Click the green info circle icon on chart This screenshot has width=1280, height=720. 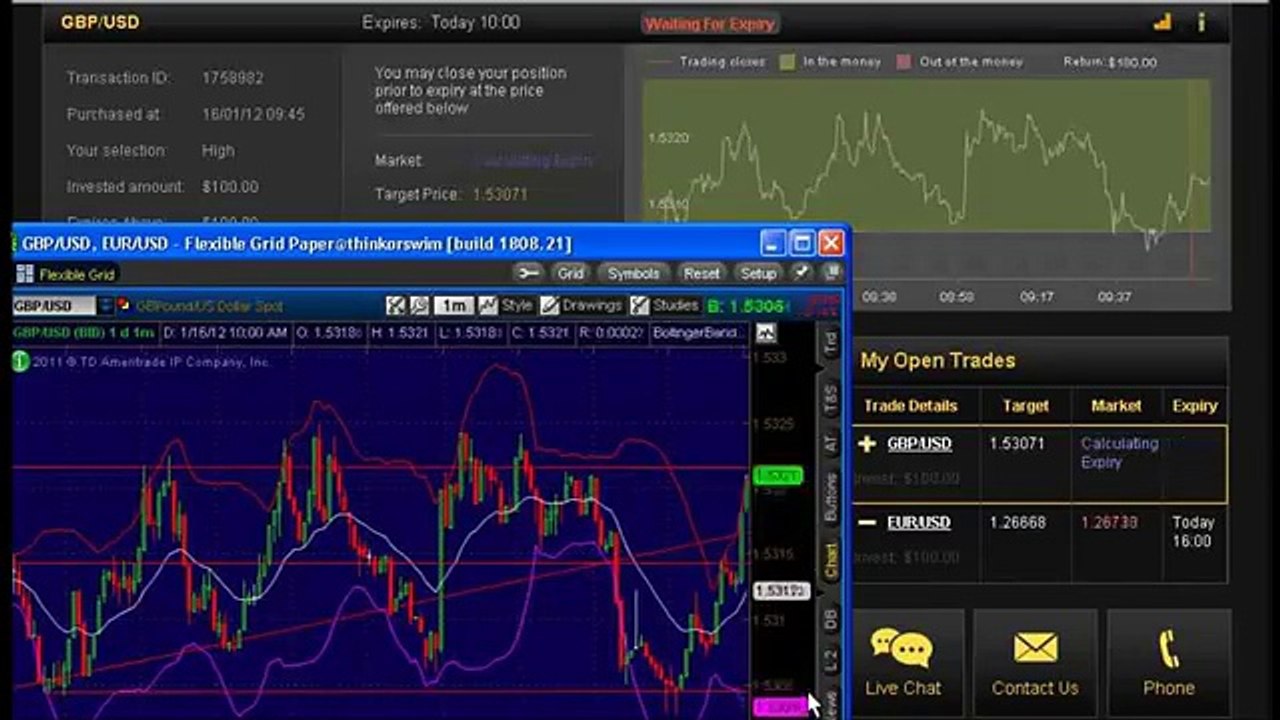(x=20, y=361)
